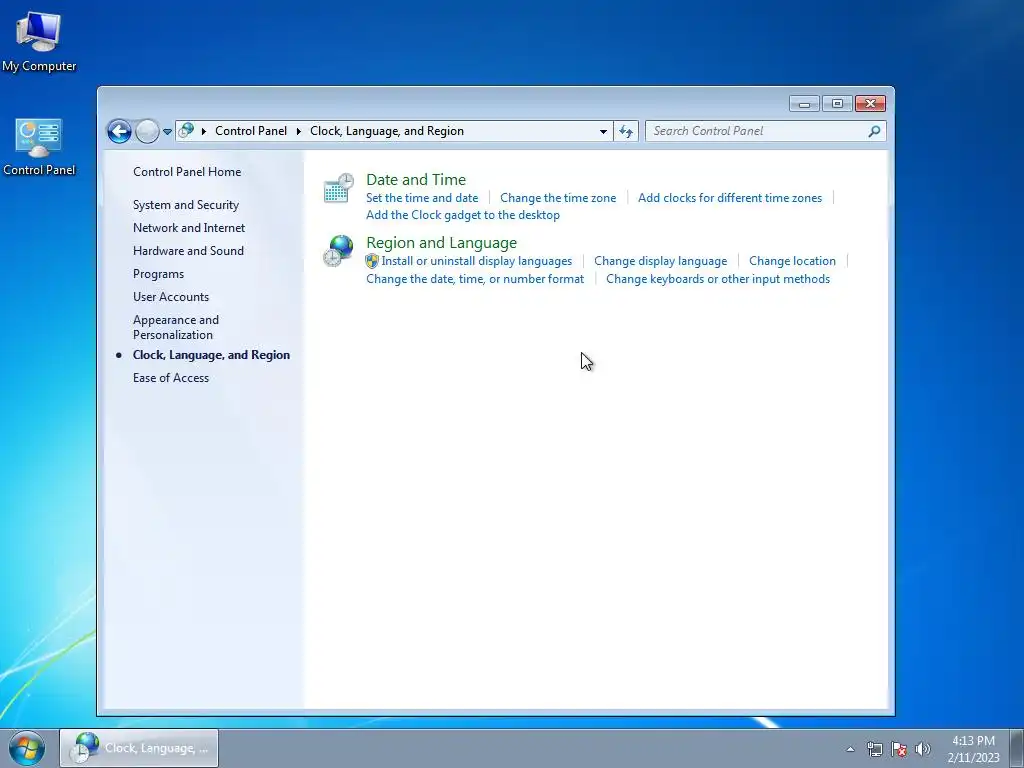Open the Region and Language heading
This screenshot has height=768, width=1024.
441,243
